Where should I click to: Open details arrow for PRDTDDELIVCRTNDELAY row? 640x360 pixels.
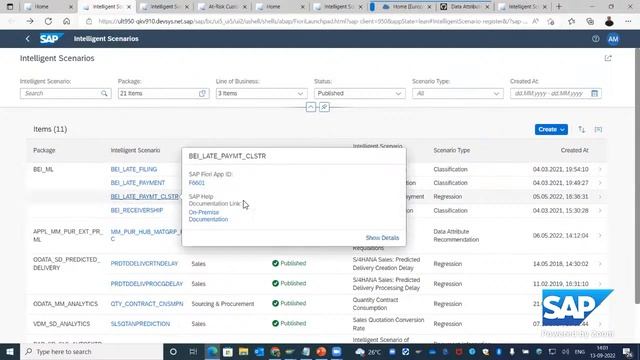pyautogui.click(x=600, y=264)
